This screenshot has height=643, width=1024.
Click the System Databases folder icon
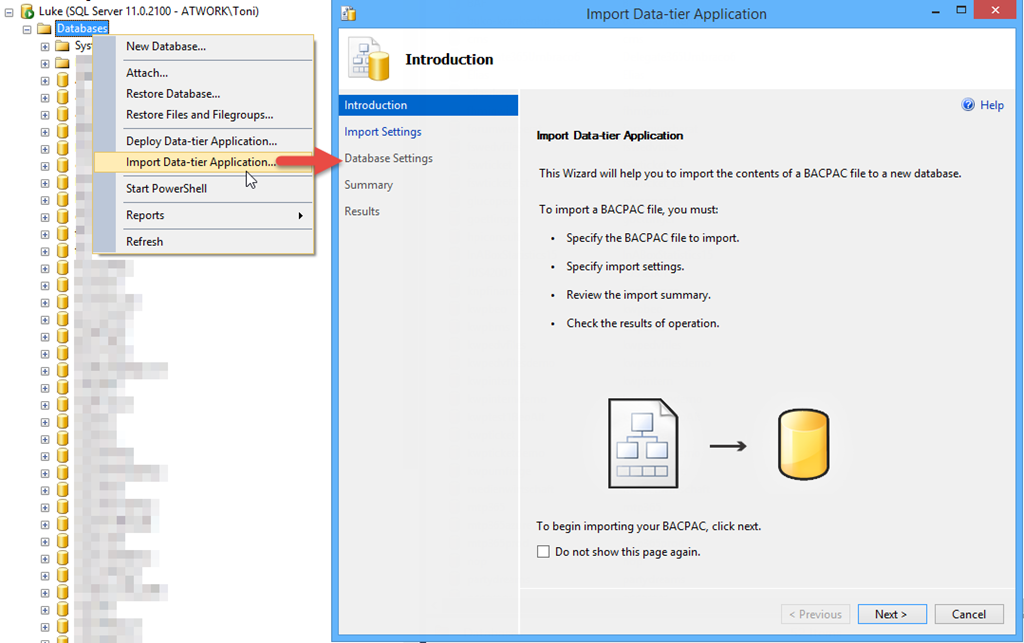tap(62, 46)
